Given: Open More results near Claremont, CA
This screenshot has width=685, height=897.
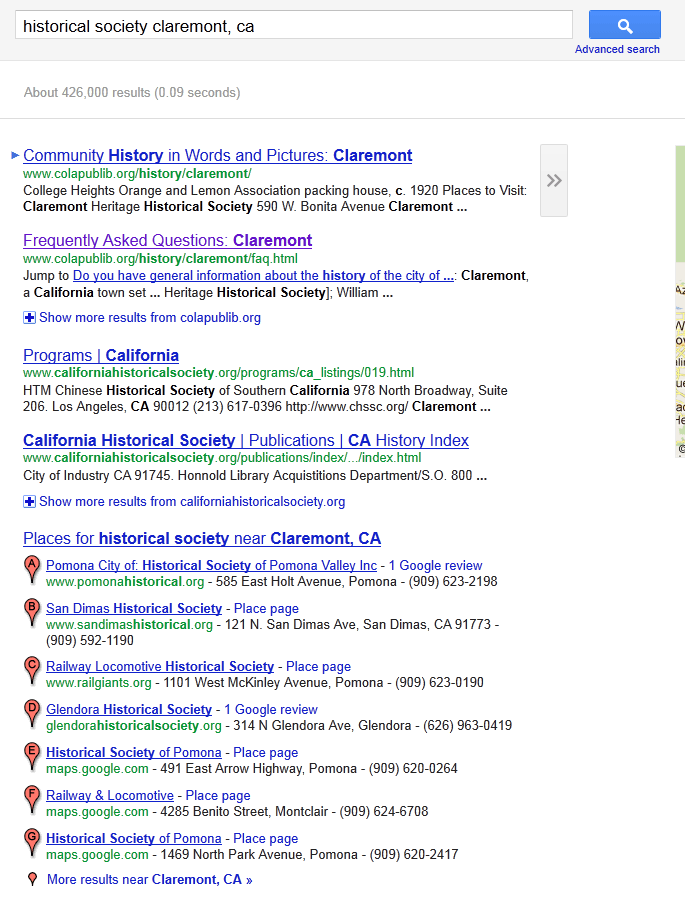Looking at the screenshot, I should tap(149, 880).
